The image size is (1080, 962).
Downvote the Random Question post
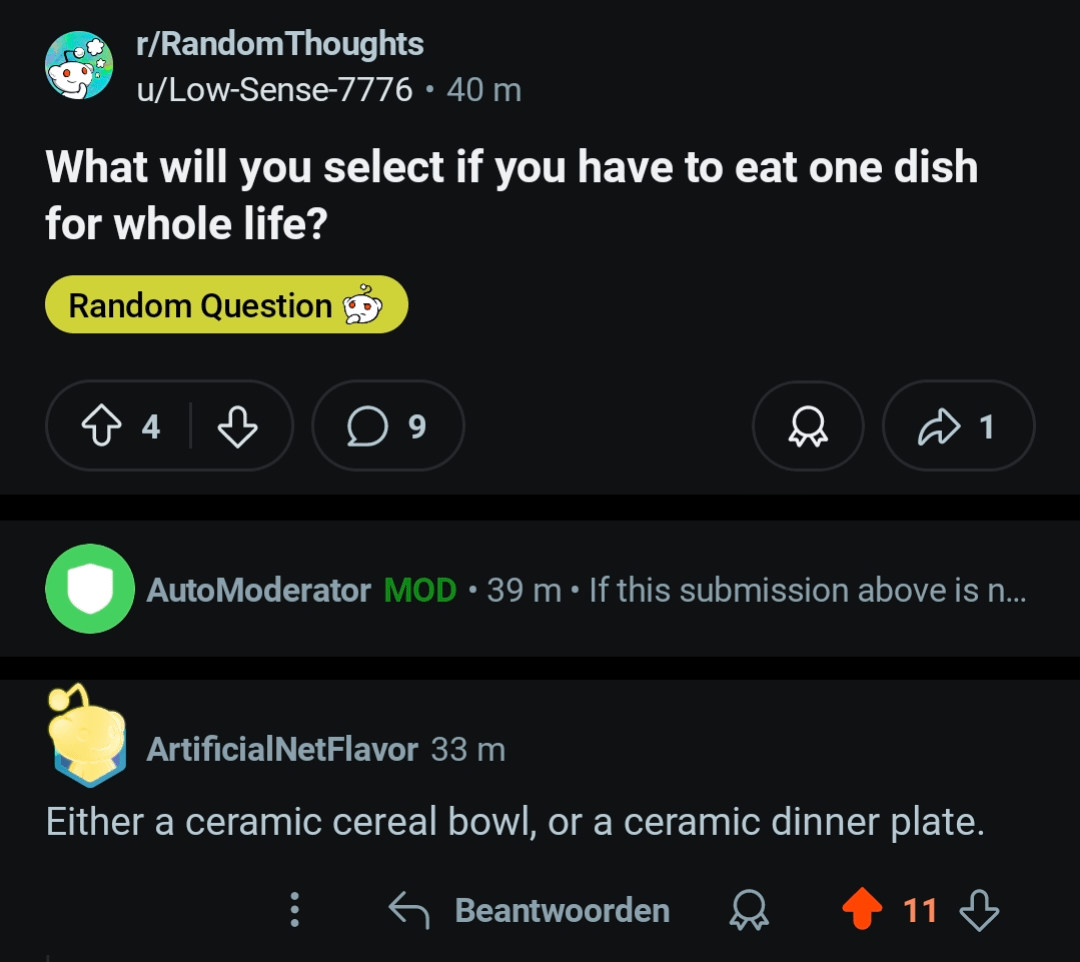pos(237,427)
